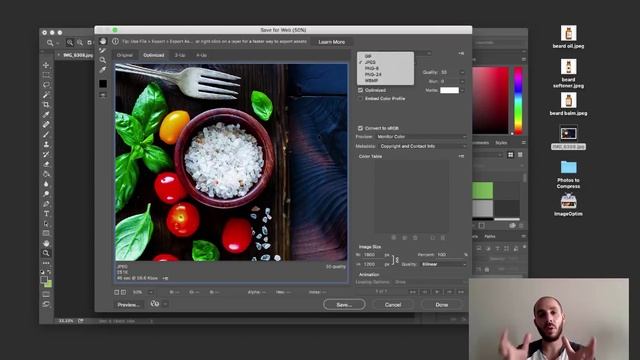This screenshot has width=640, height=360.
Task: Select the Move tool in Photoshop toolbar
Action: [x=46, y=65]
